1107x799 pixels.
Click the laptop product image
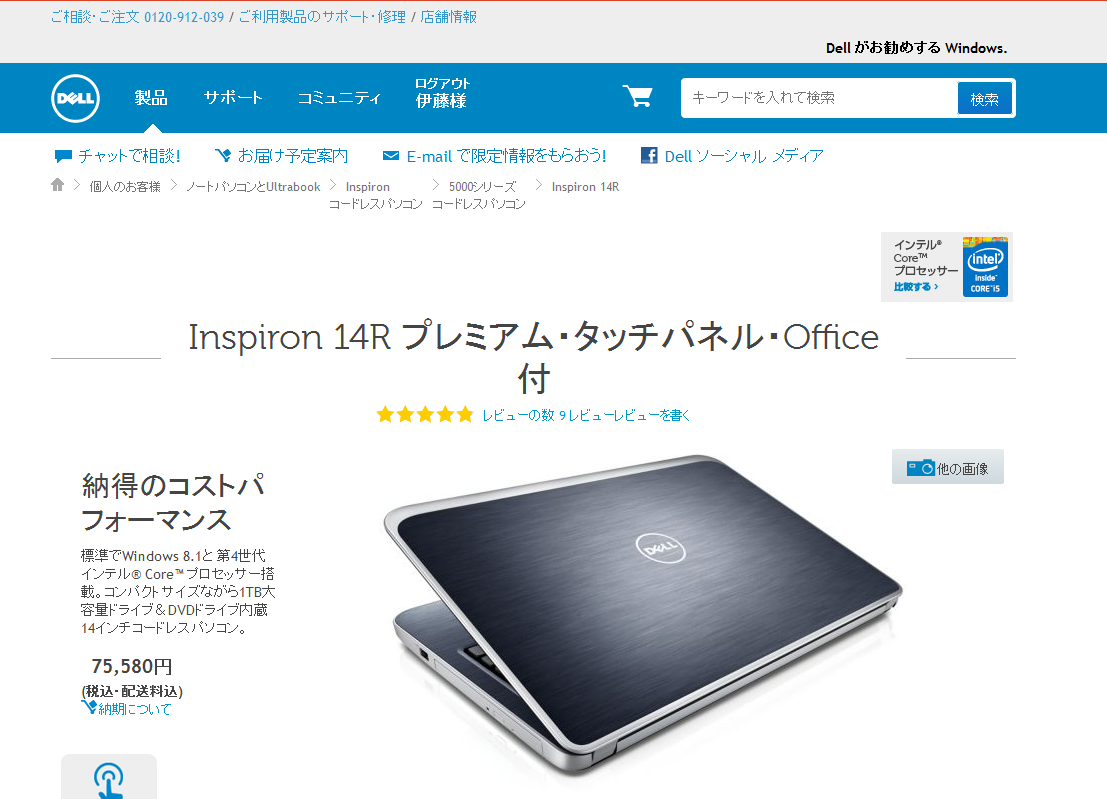click(642, 614)
